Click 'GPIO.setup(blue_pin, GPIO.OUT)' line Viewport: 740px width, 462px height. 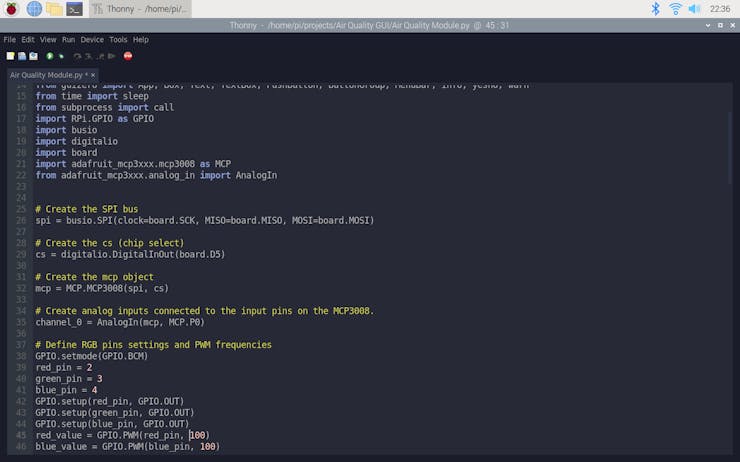click(112, 424)
